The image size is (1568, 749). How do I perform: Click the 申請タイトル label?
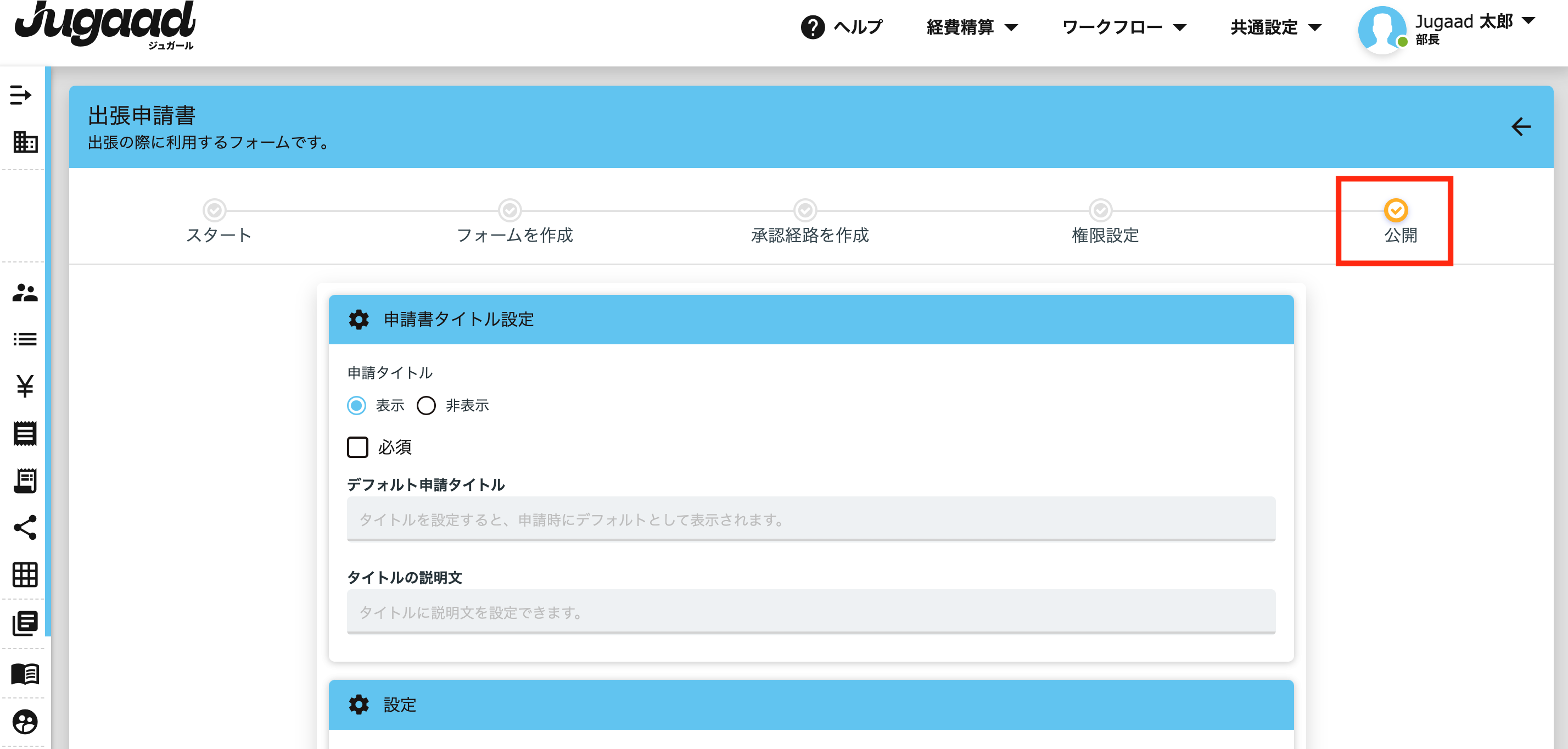[390, 373]
